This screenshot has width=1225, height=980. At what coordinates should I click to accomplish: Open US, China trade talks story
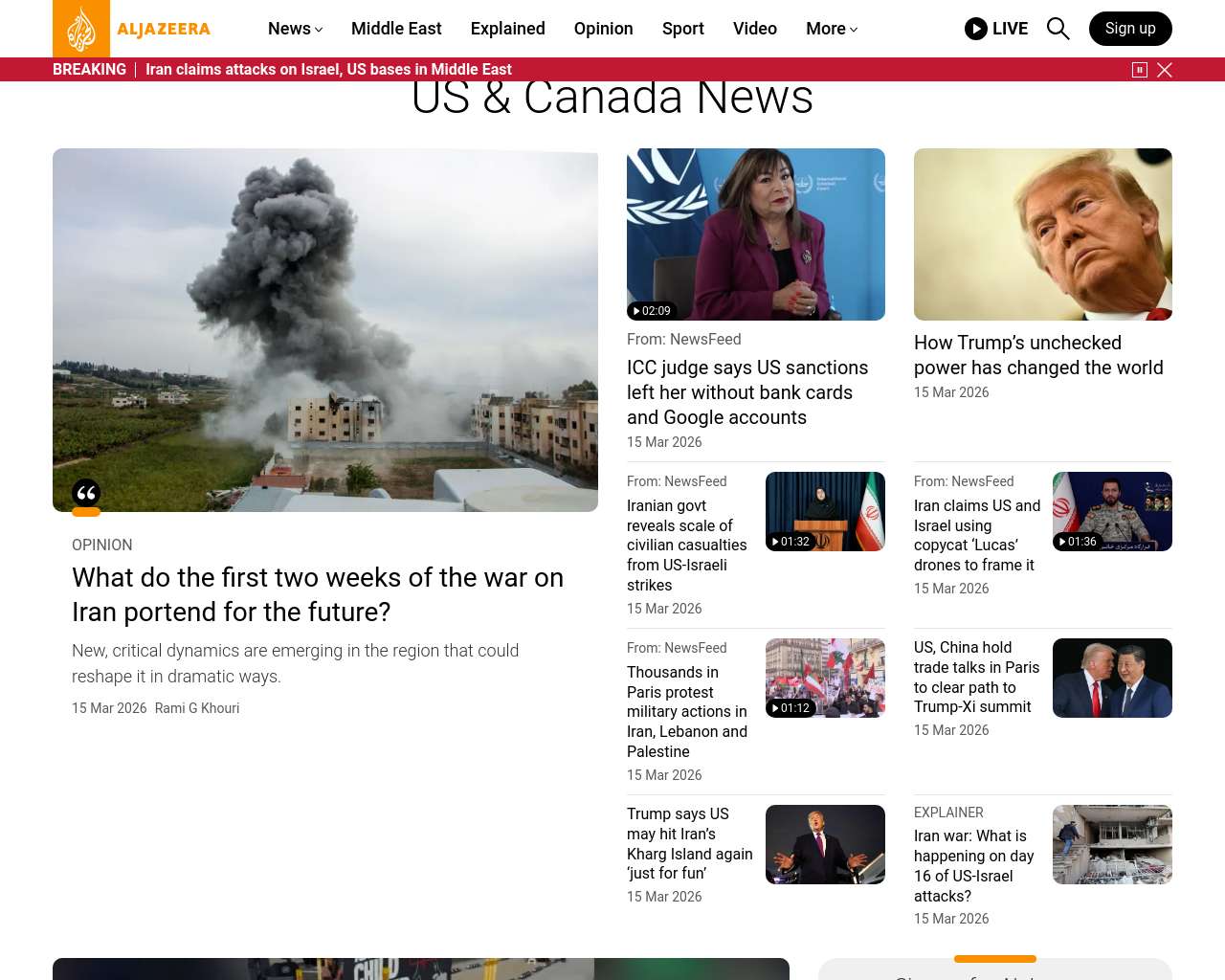976,677
